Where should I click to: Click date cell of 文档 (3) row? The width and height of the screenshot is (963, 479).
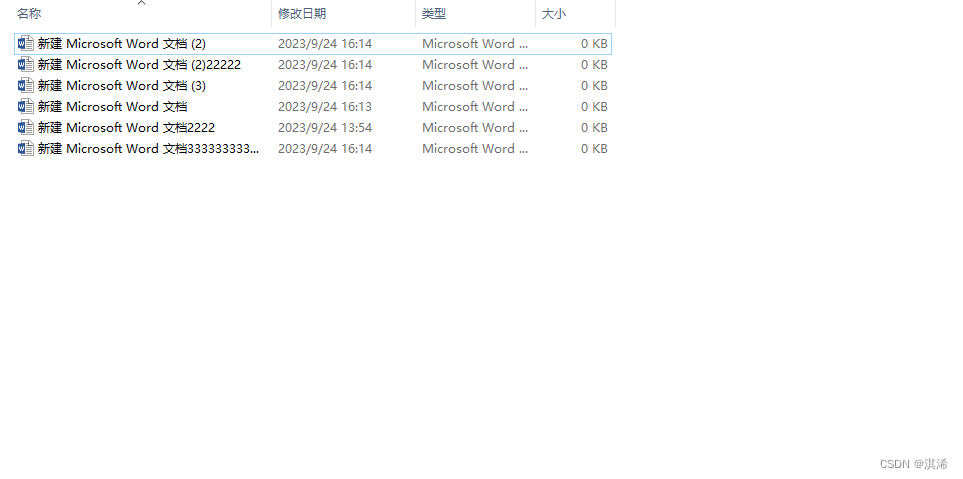coord(325,85)
